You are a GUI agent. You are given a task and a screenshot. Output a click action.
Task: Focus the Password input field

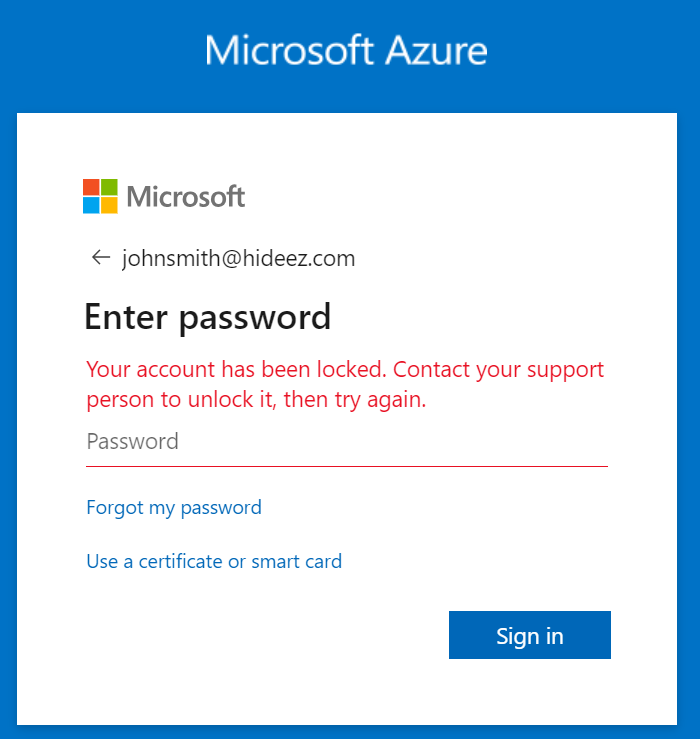tap(346, 442)
